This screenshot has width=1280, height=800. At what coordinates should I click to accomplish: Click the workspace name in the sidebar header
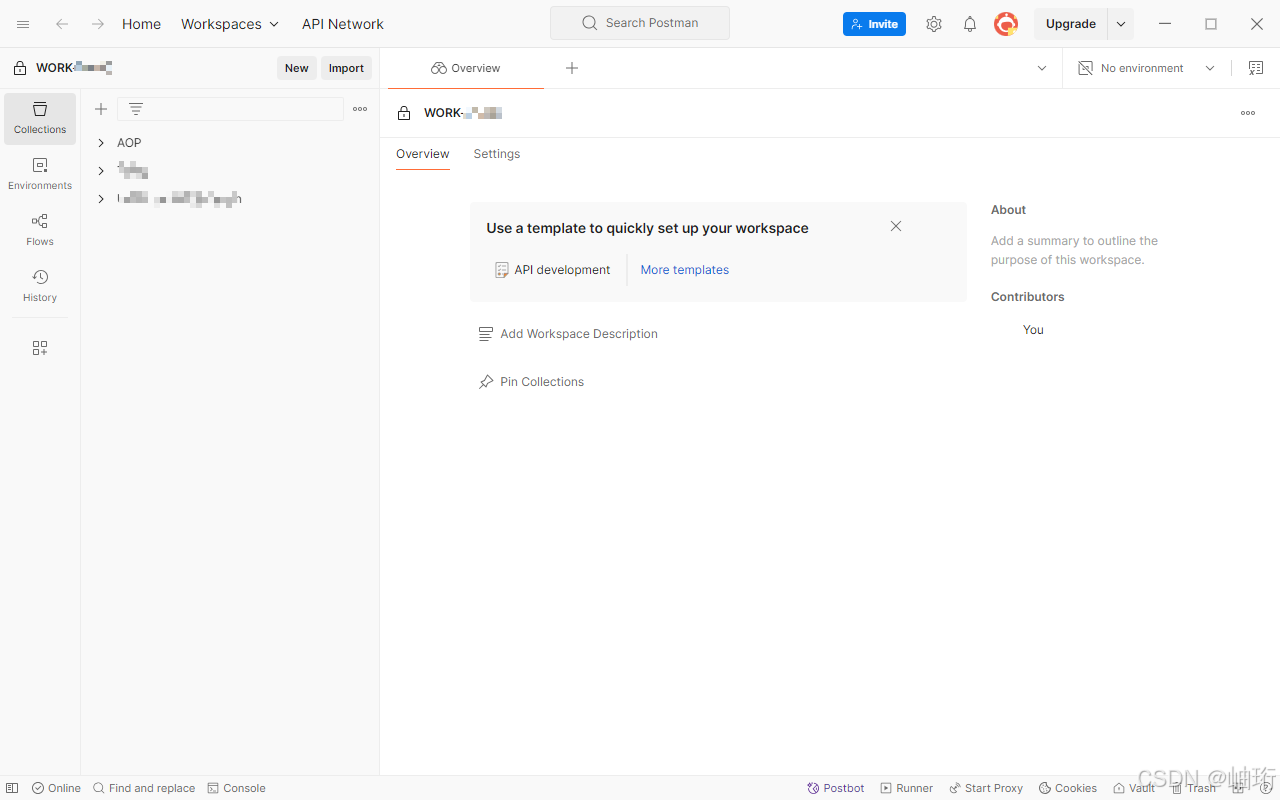coord(74,68)
